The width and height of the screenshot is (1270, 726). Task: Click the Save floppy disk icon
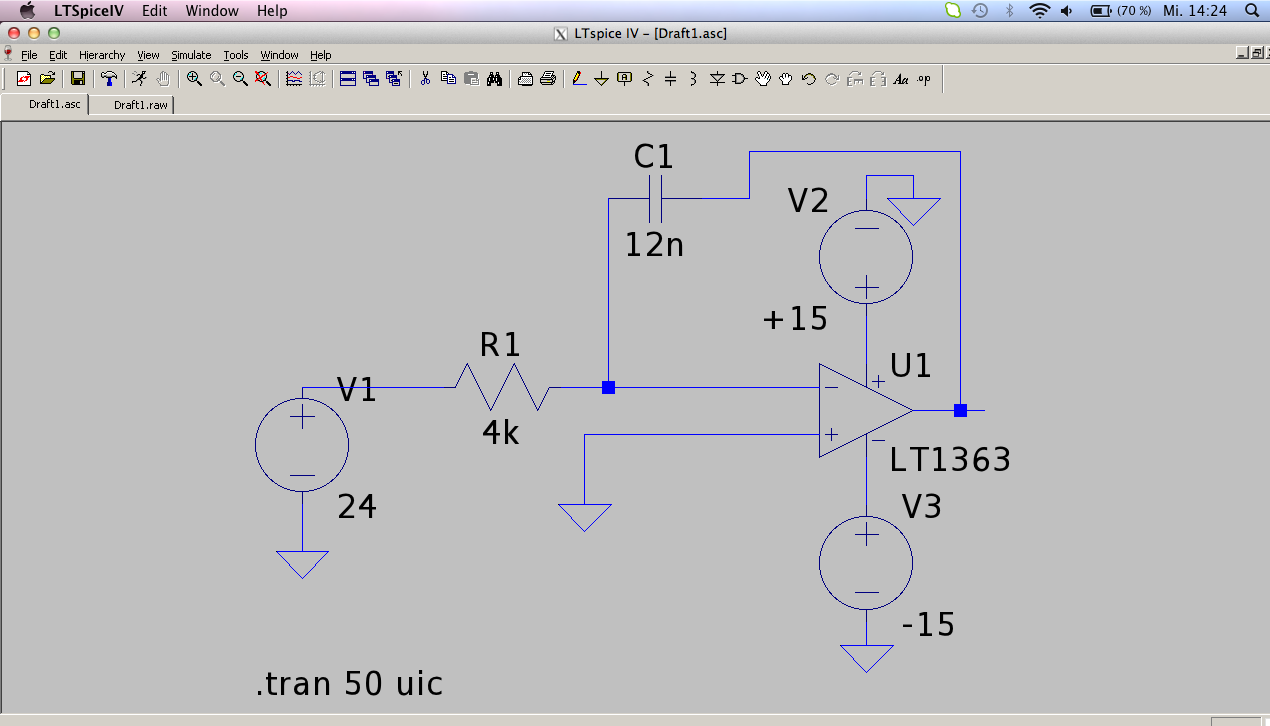point(77,79)
